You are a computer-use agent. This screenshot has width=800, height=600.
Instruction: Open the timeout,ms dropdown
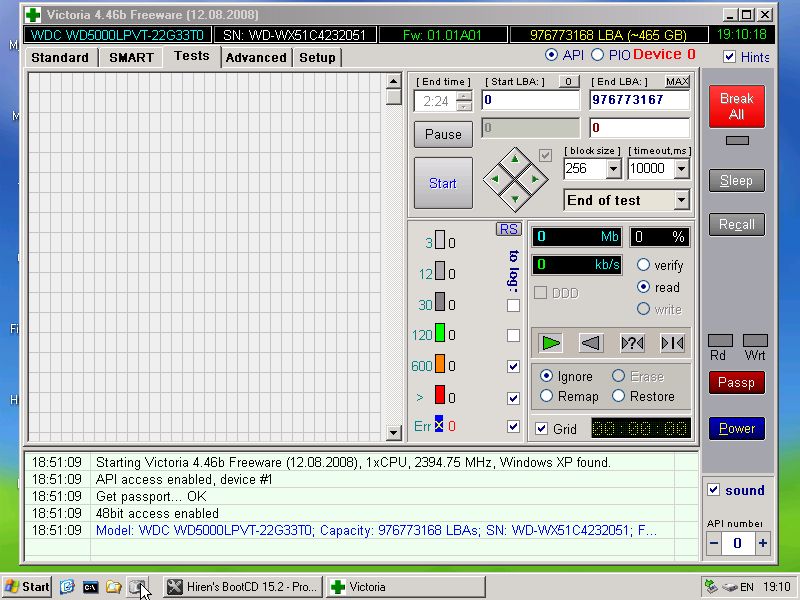pos(681,169)
